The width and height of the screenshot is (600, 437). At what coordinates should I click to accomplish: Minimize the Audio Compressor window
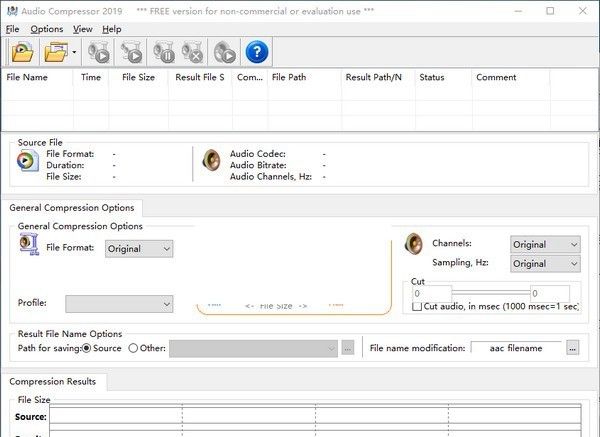pos(518,11)
